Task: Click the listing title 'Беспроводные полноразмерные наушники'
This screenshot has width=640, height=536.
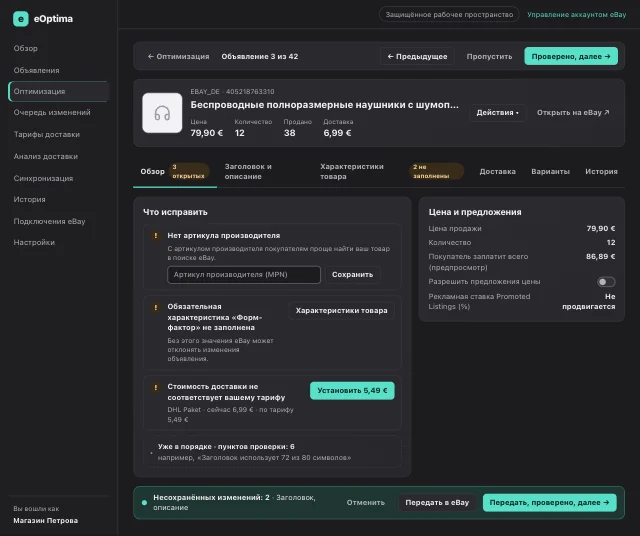Action: tap(324, 105)
